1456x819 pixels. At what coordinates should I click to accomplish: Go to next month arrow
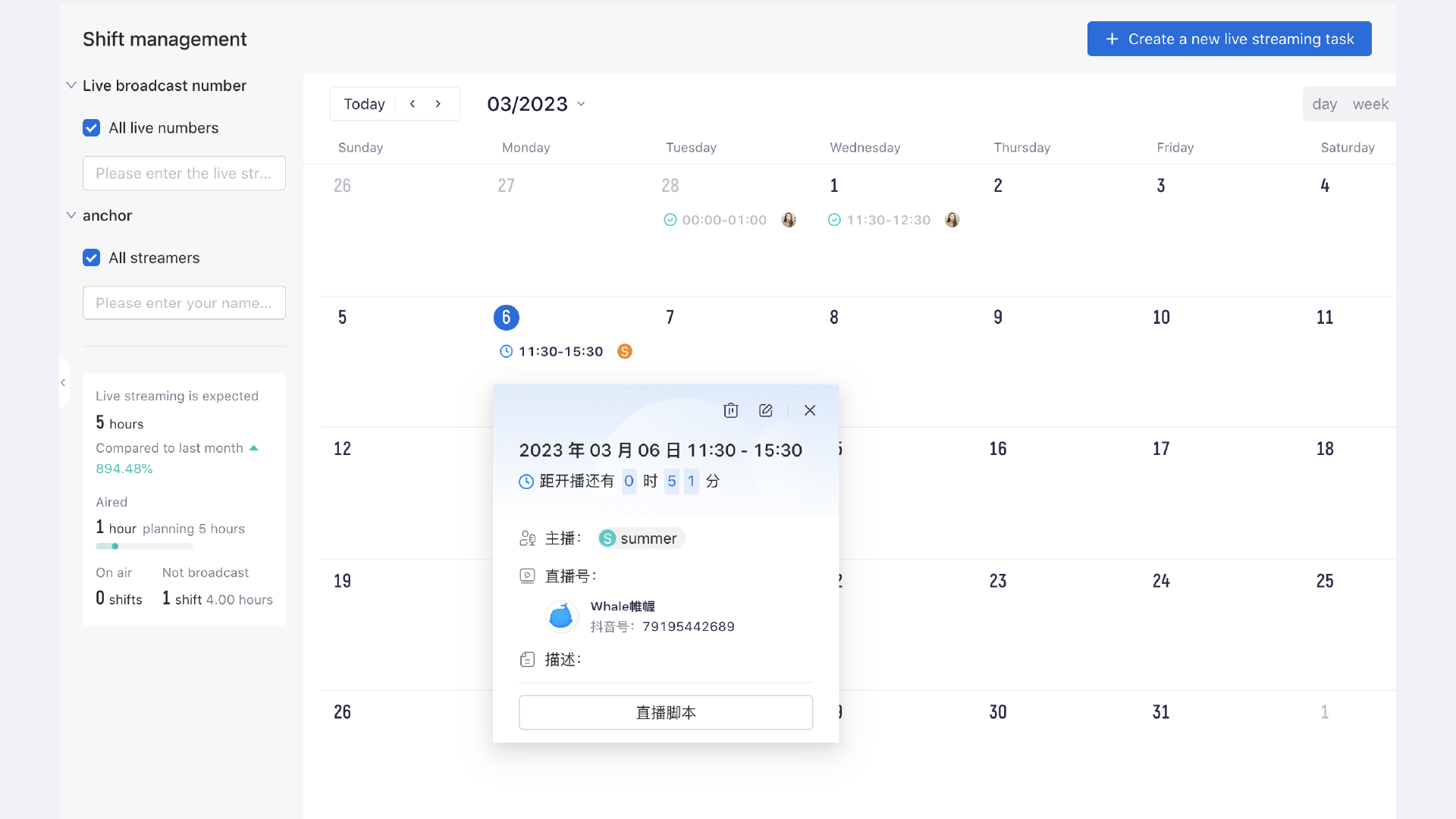click(438, 104)
